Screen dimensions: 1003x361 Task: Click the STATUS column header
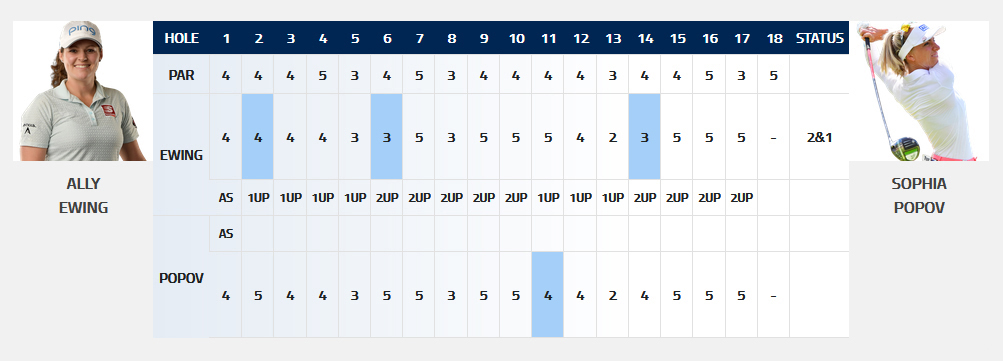[819, 38]
